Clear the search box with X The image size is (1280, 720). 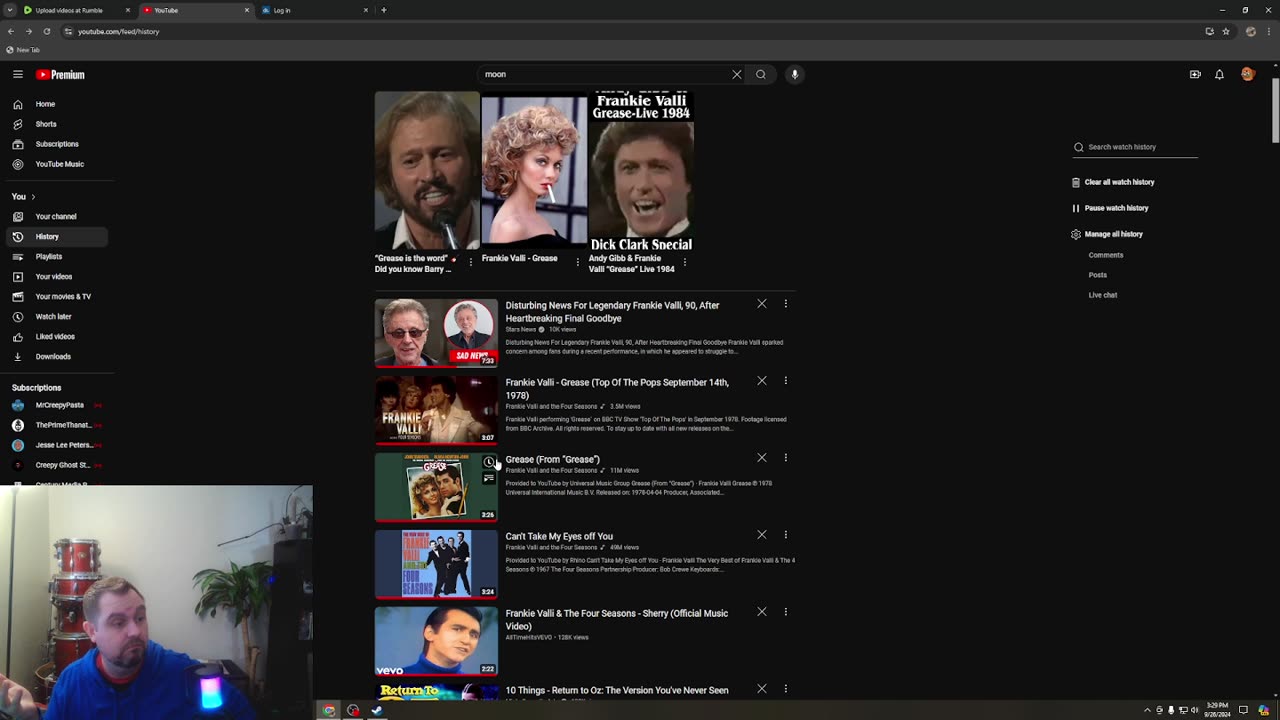coord(737,74)
